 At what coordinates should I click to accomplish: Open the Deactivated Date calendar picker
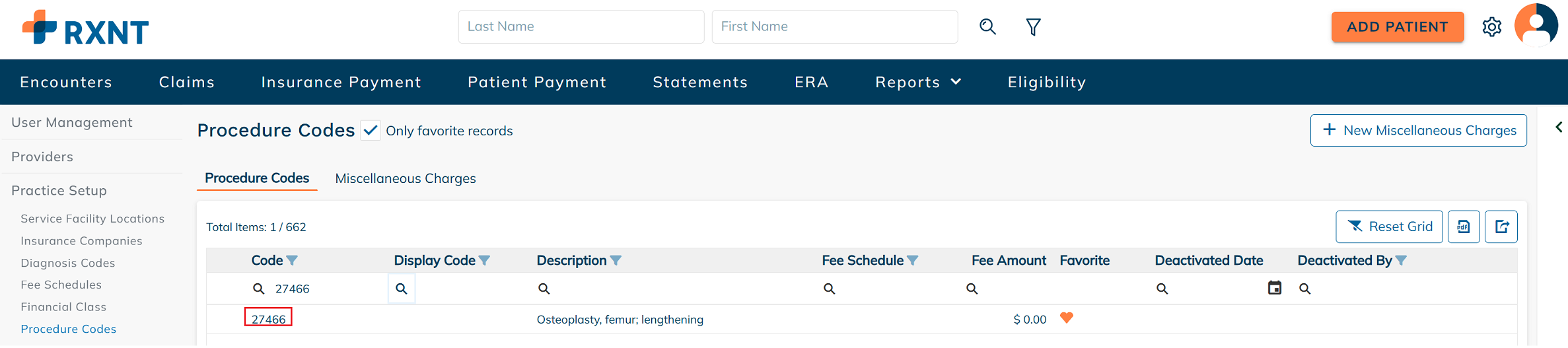coord(1274,288)
